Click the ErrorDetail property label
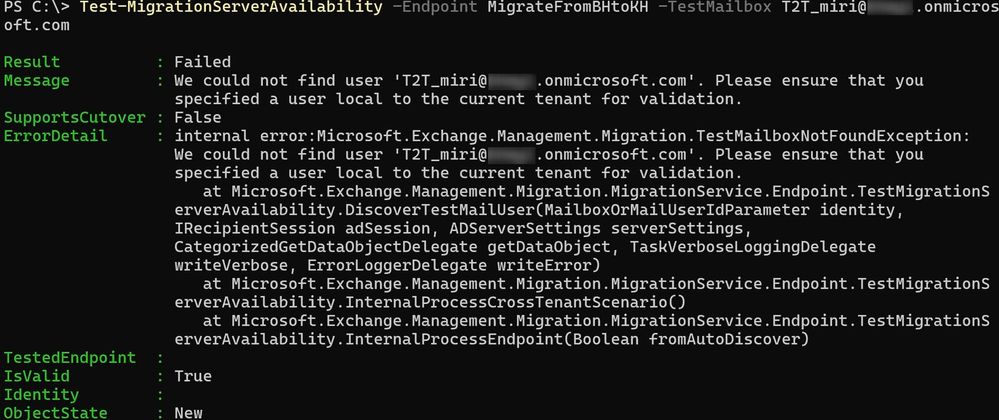 click(55, 136)
